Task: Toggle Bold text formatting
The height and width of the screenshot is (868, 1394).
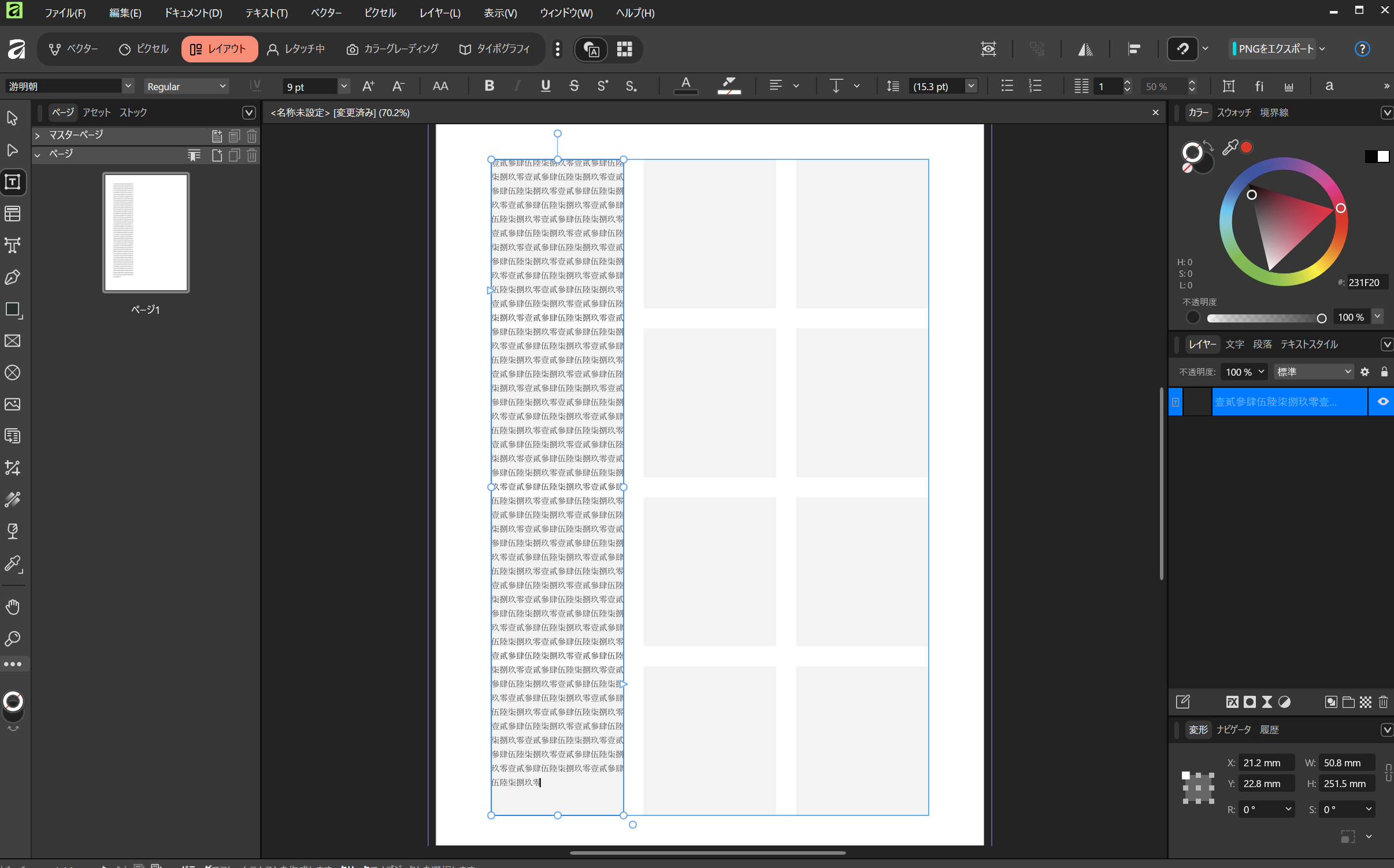Action: coord(489,86)
